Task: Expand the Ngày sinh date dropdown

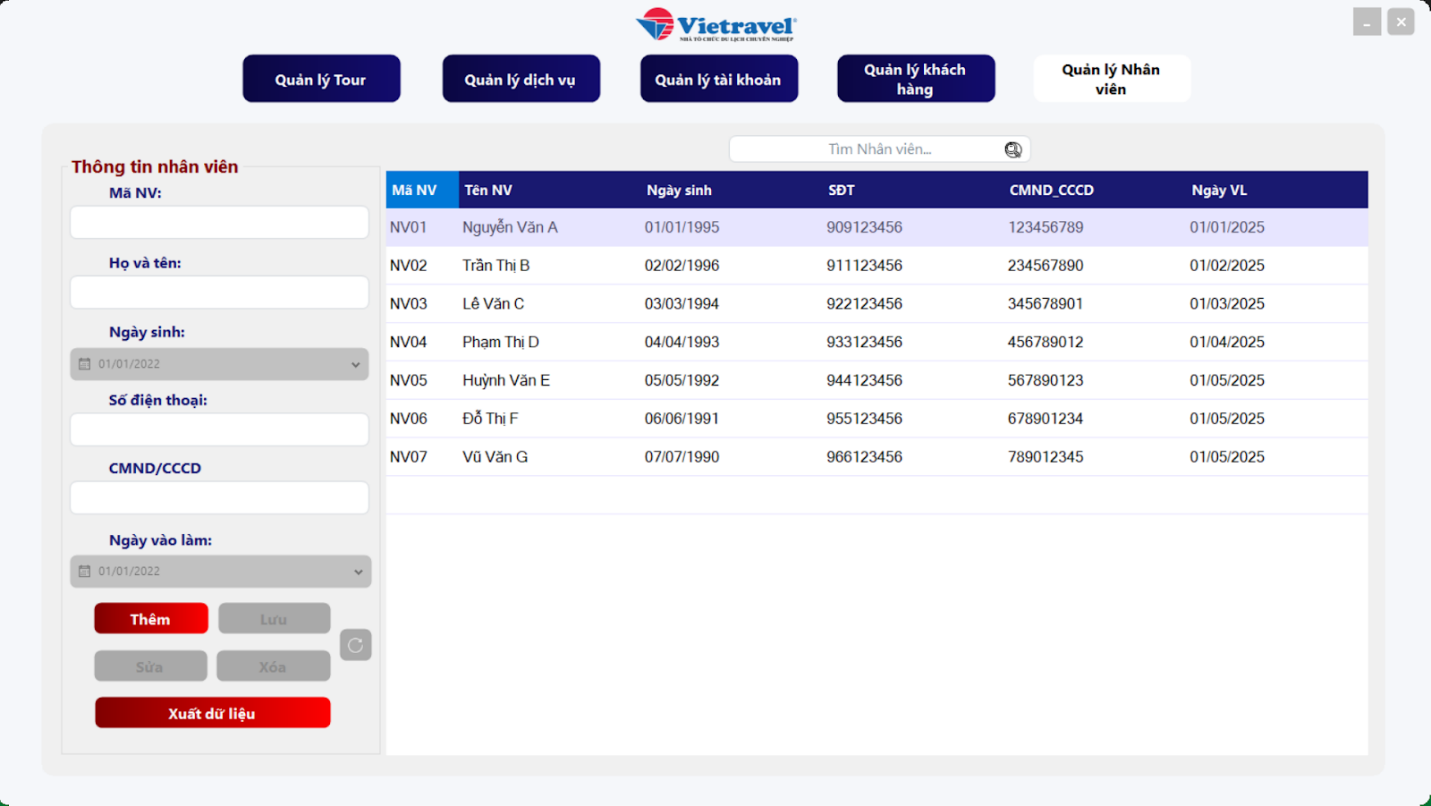Action: tap(356, 365)
